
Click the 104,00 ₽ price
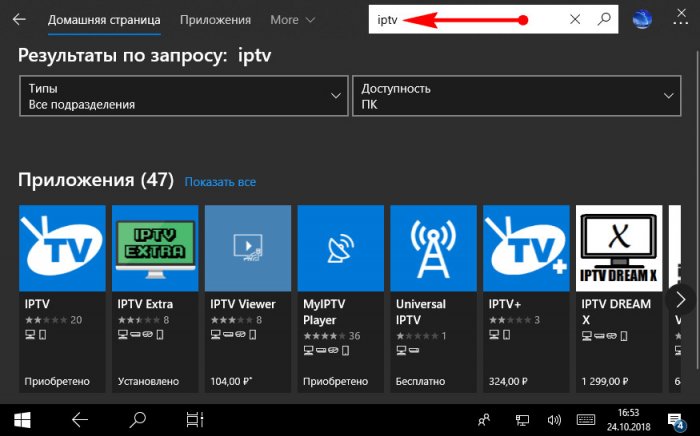pyautogui.click(x=231, y=382)
